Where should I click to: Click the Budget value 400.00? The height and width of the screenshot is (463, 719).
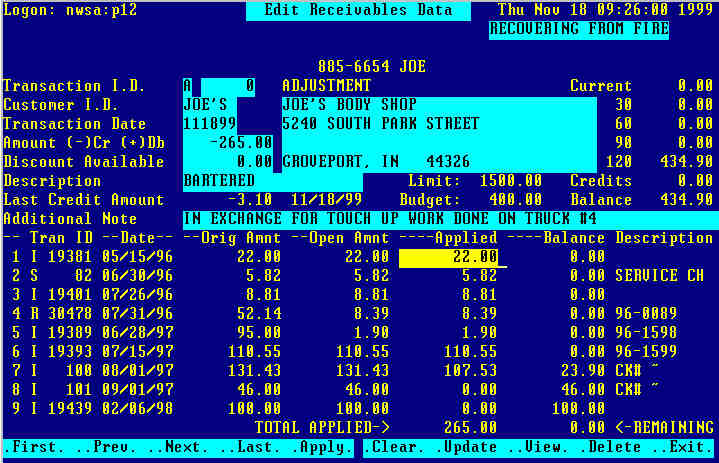tap(515, 200)
